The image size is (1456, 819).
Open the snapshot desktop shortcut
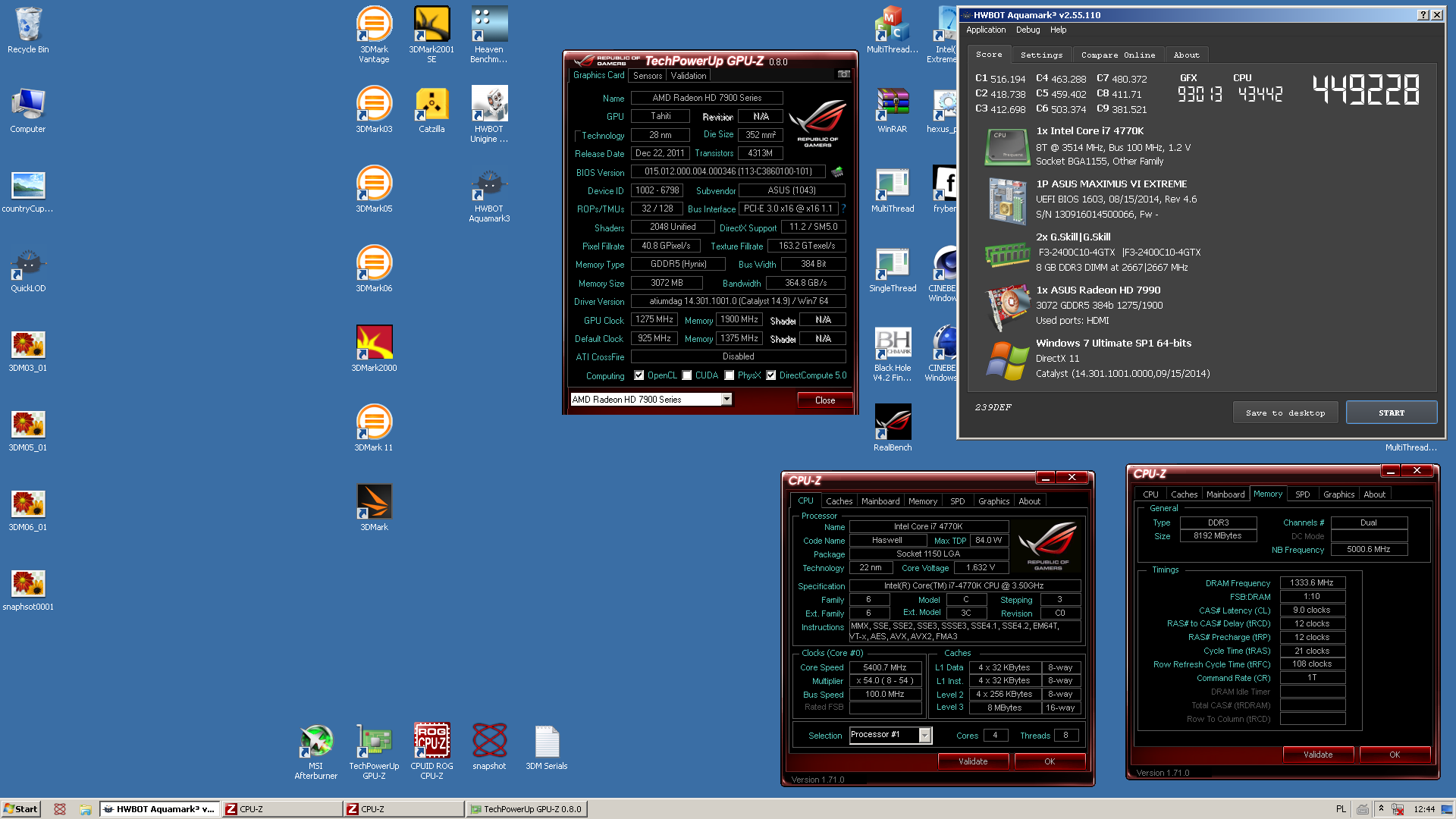point(489,748)
